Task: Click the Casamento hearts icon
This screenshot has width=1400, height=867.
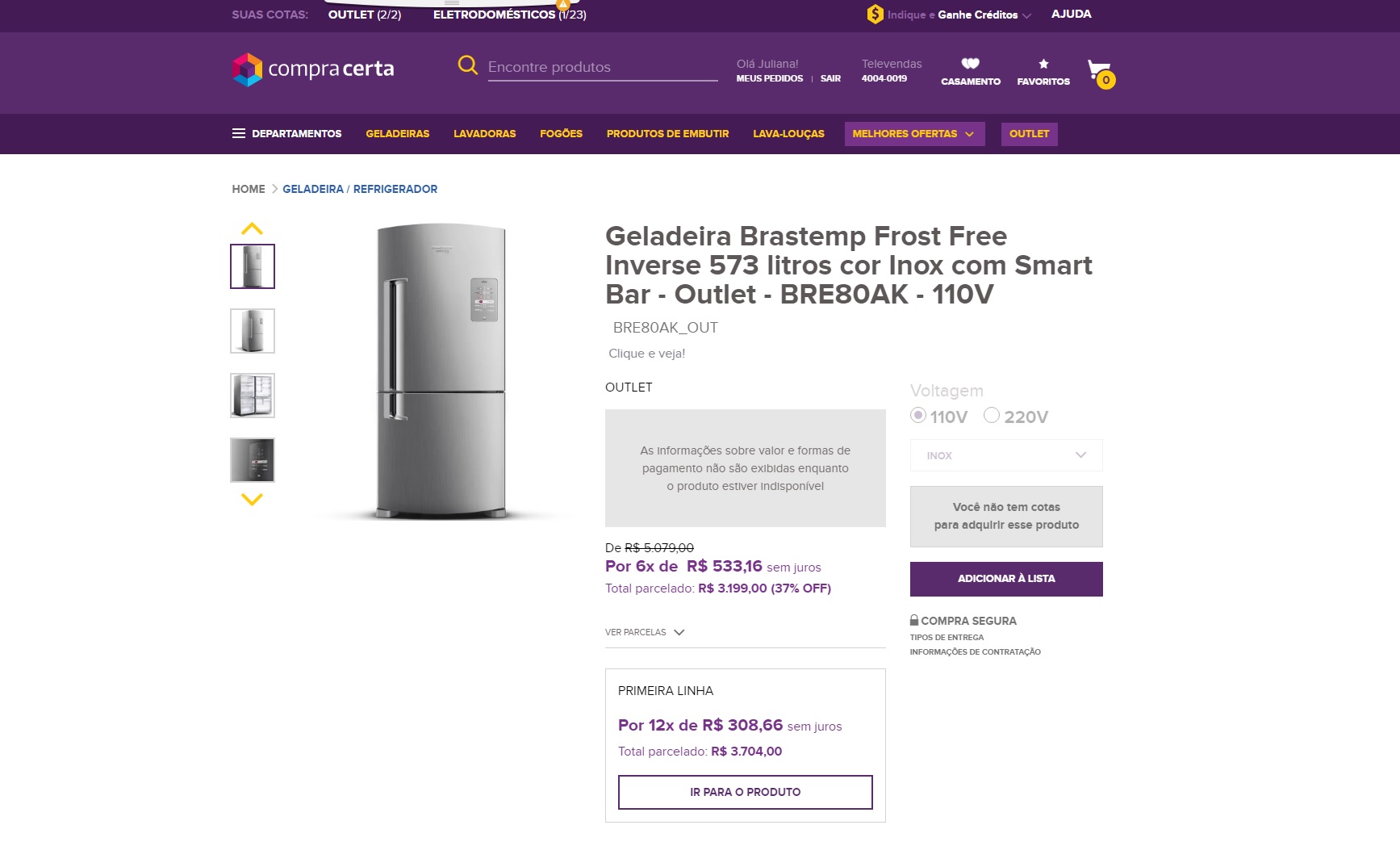Action: [970, 64]
